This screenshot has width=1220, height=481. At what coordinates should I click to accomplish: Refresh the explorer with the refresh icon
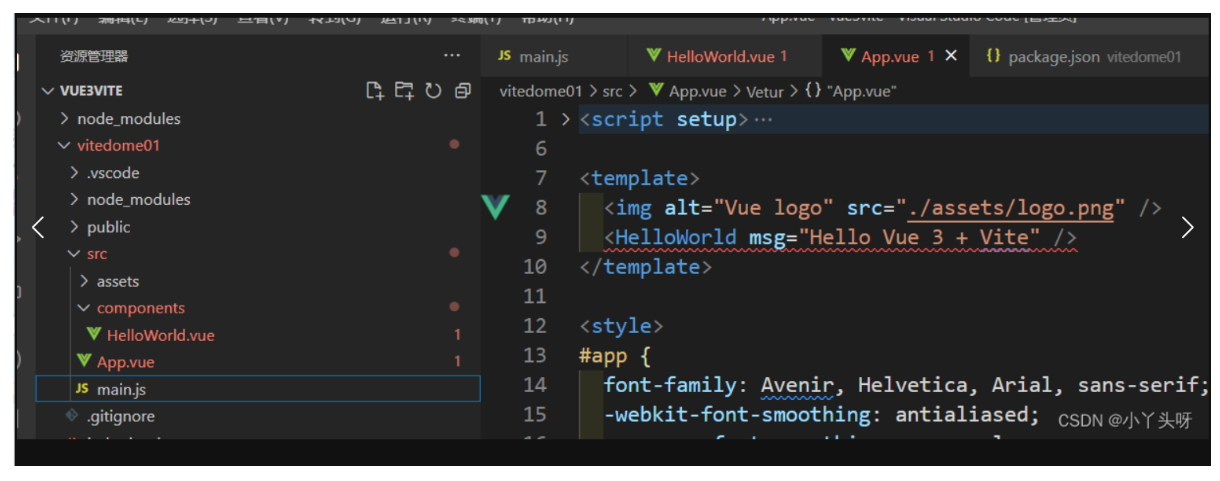pyautogui.click(x=433, y=91)
